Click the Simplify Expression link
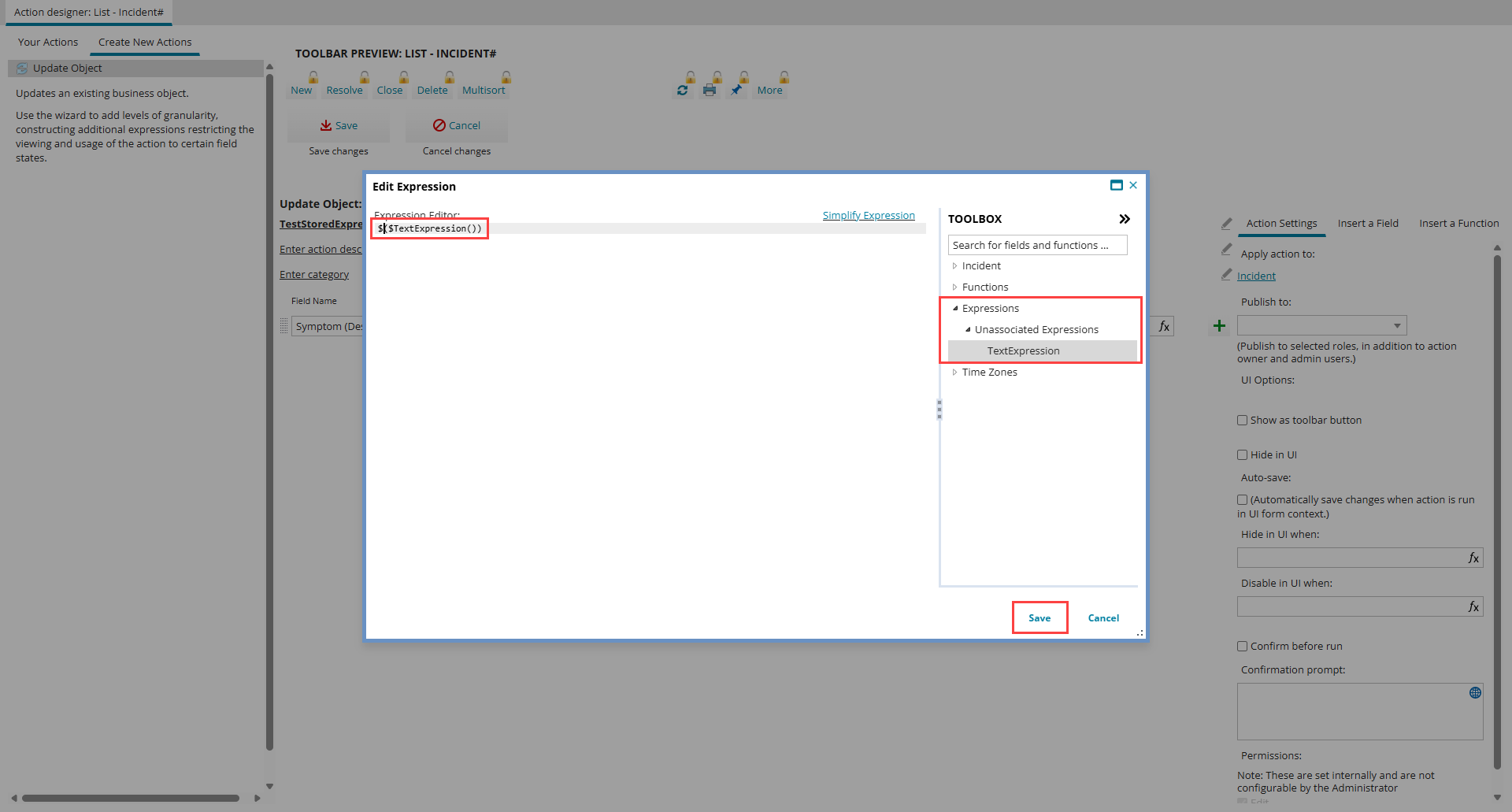 coord(869,216)
